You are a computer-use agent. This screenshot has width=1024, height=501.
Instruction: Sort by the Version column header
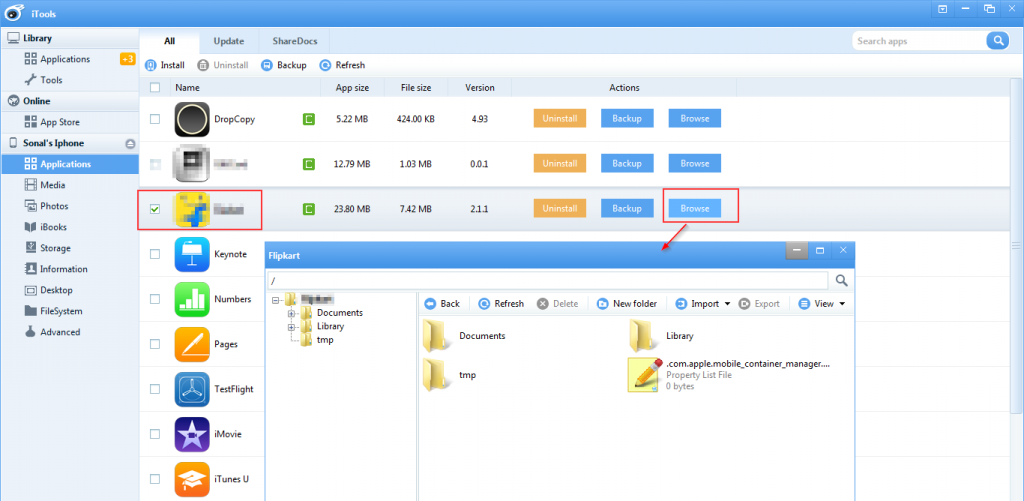(x=479, y=88)
